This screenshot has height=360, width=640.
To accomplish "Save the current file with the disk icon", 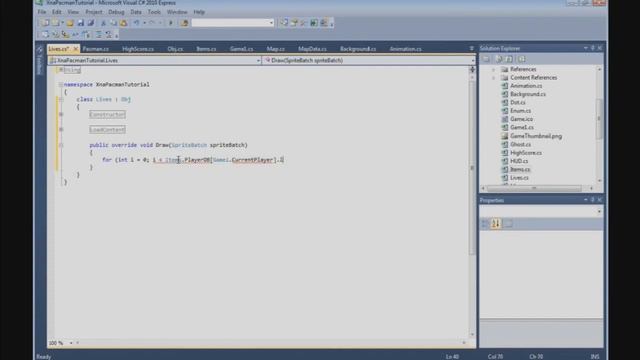I will tap(80, 23).
